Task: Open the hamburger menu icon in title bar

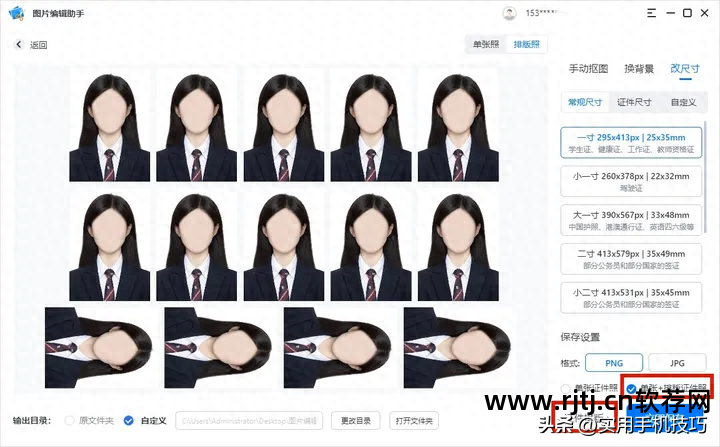Action: click(x=651, y=13)
